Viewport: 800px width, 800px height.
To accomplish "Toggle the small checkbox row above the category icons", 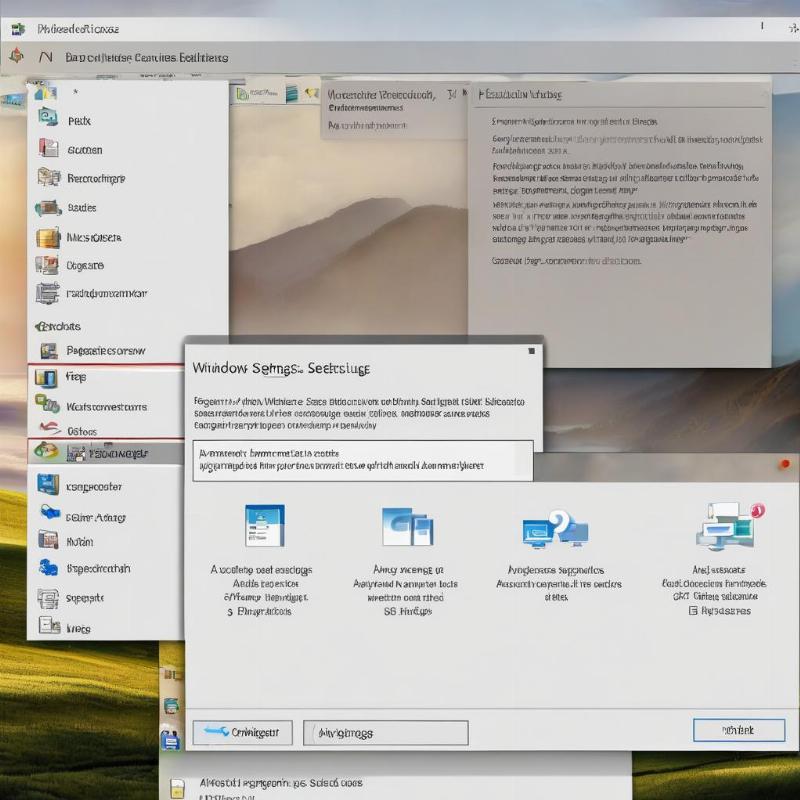I will click(x=360, y=460).
